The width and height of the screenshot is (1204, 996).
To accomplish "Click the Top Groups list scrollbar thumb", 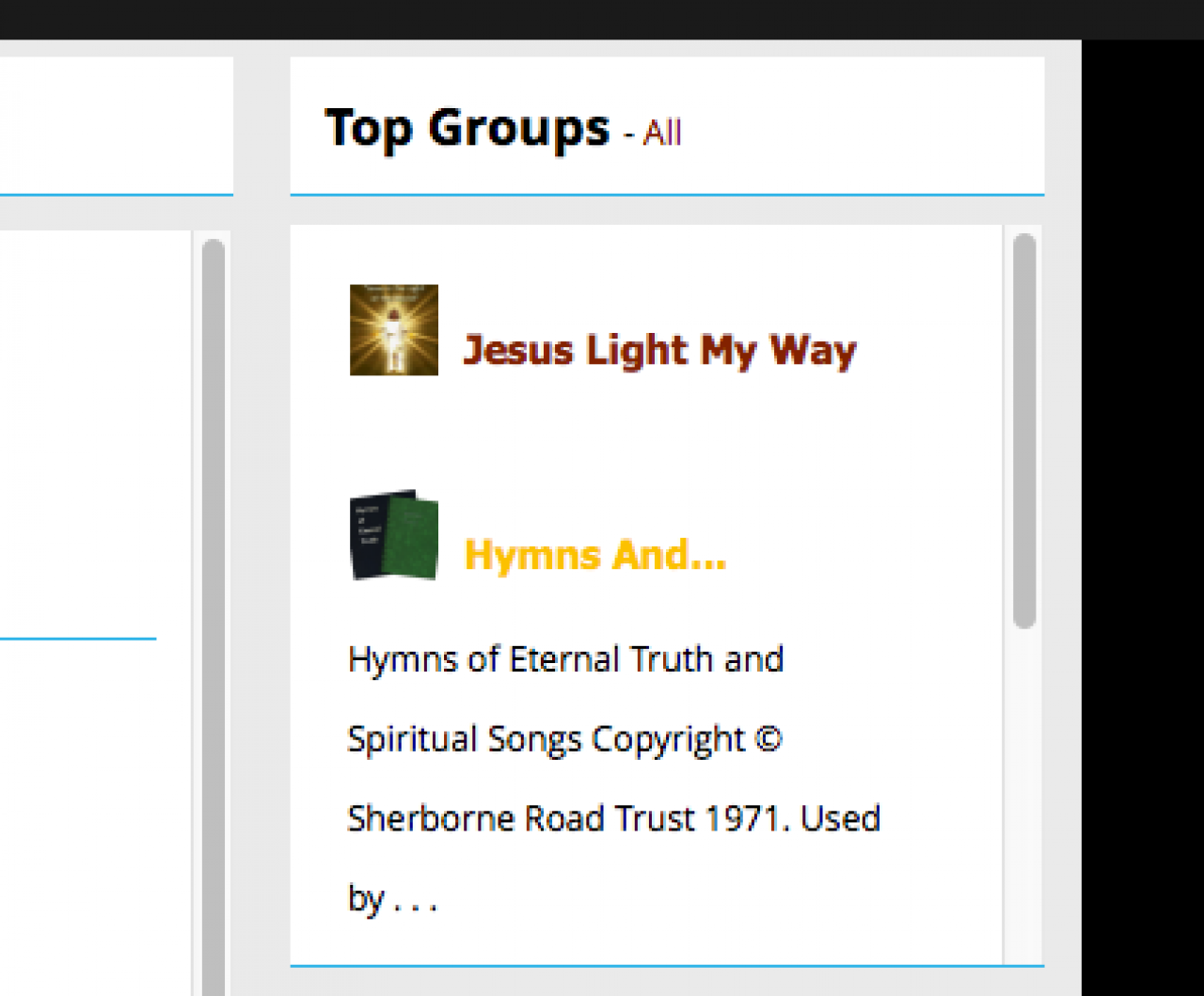I will click(1024, 431).
